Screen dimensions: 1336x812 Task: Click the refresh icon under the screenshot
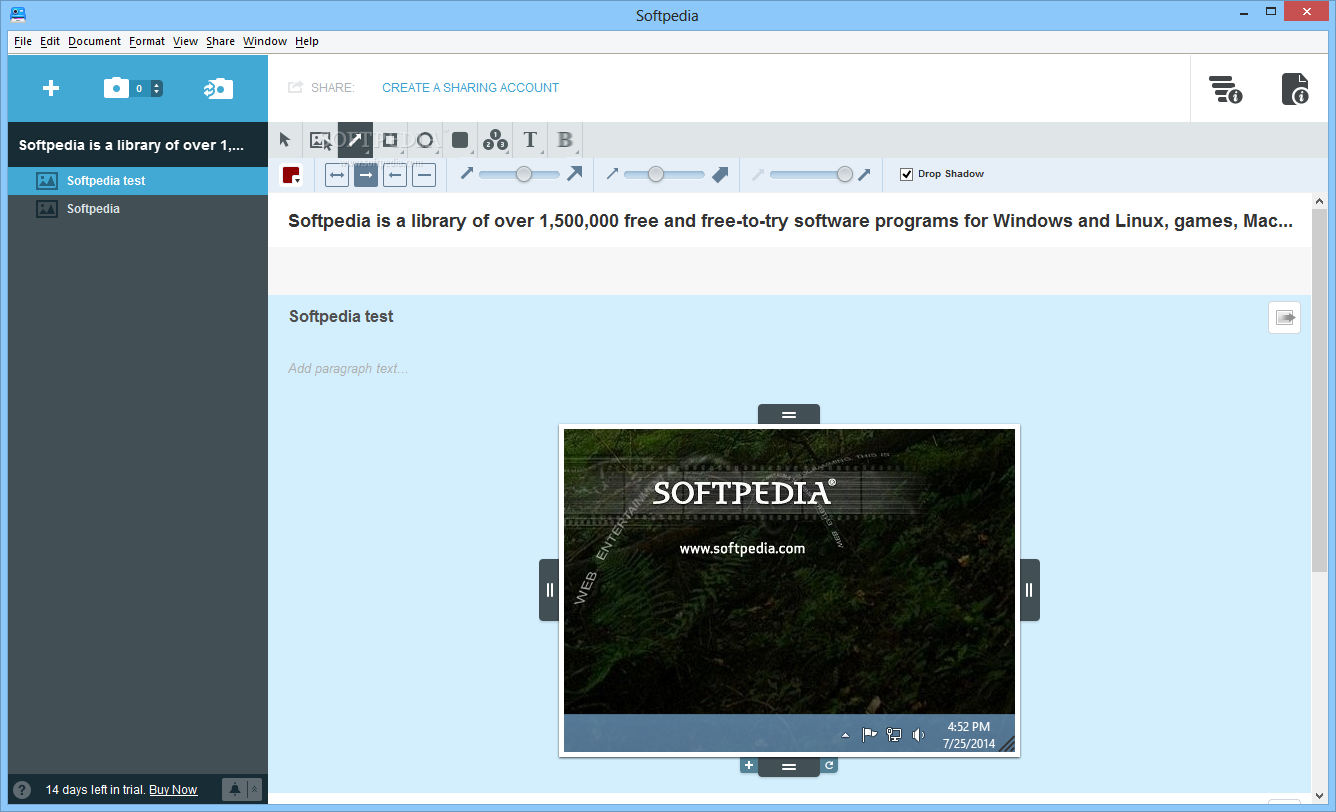pyautogui.click(x=829, y=765)
